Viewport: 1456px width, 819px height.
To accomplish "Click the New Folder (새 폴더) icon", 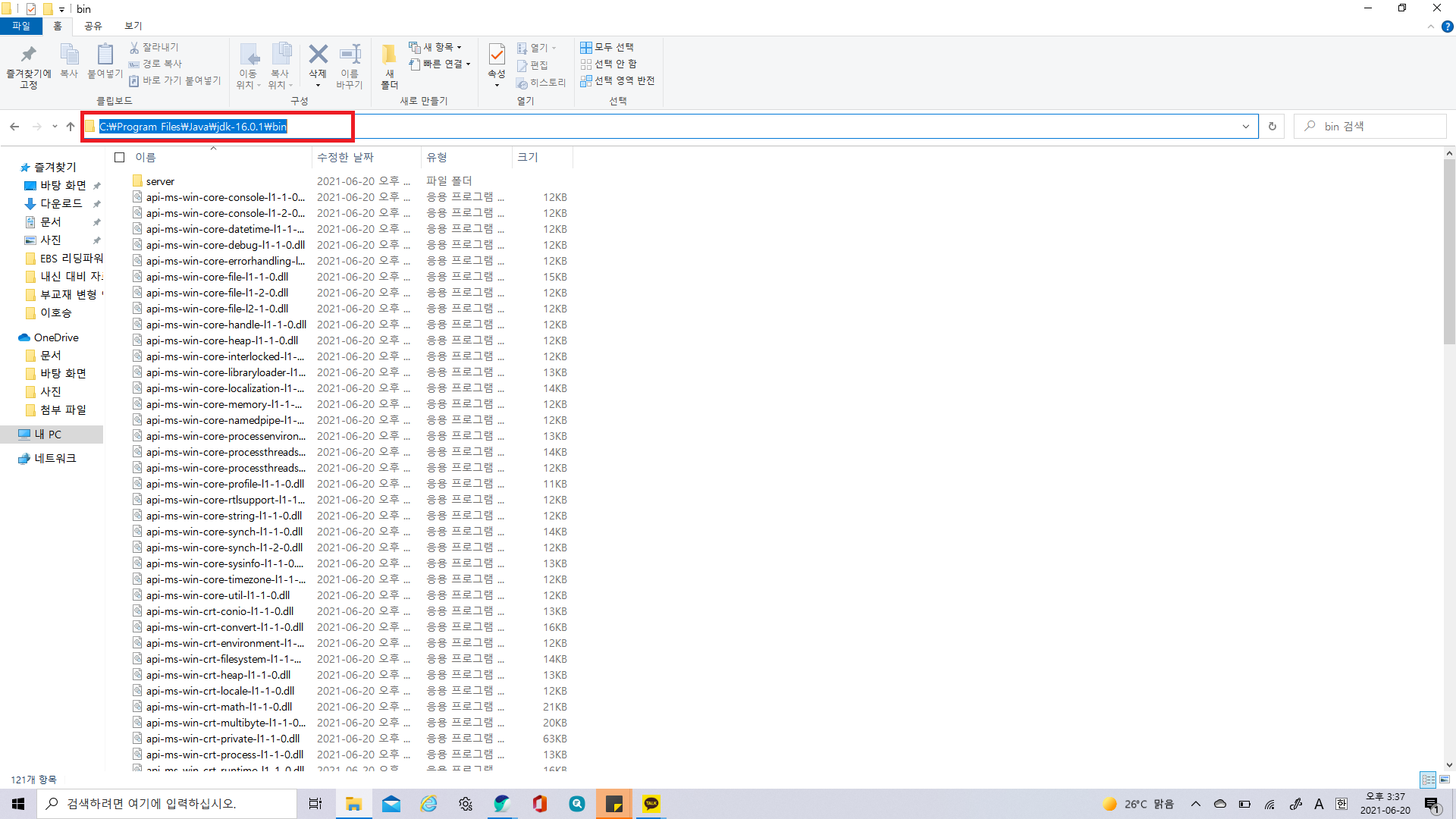I will pyautogui.click(x=389, y=55).
